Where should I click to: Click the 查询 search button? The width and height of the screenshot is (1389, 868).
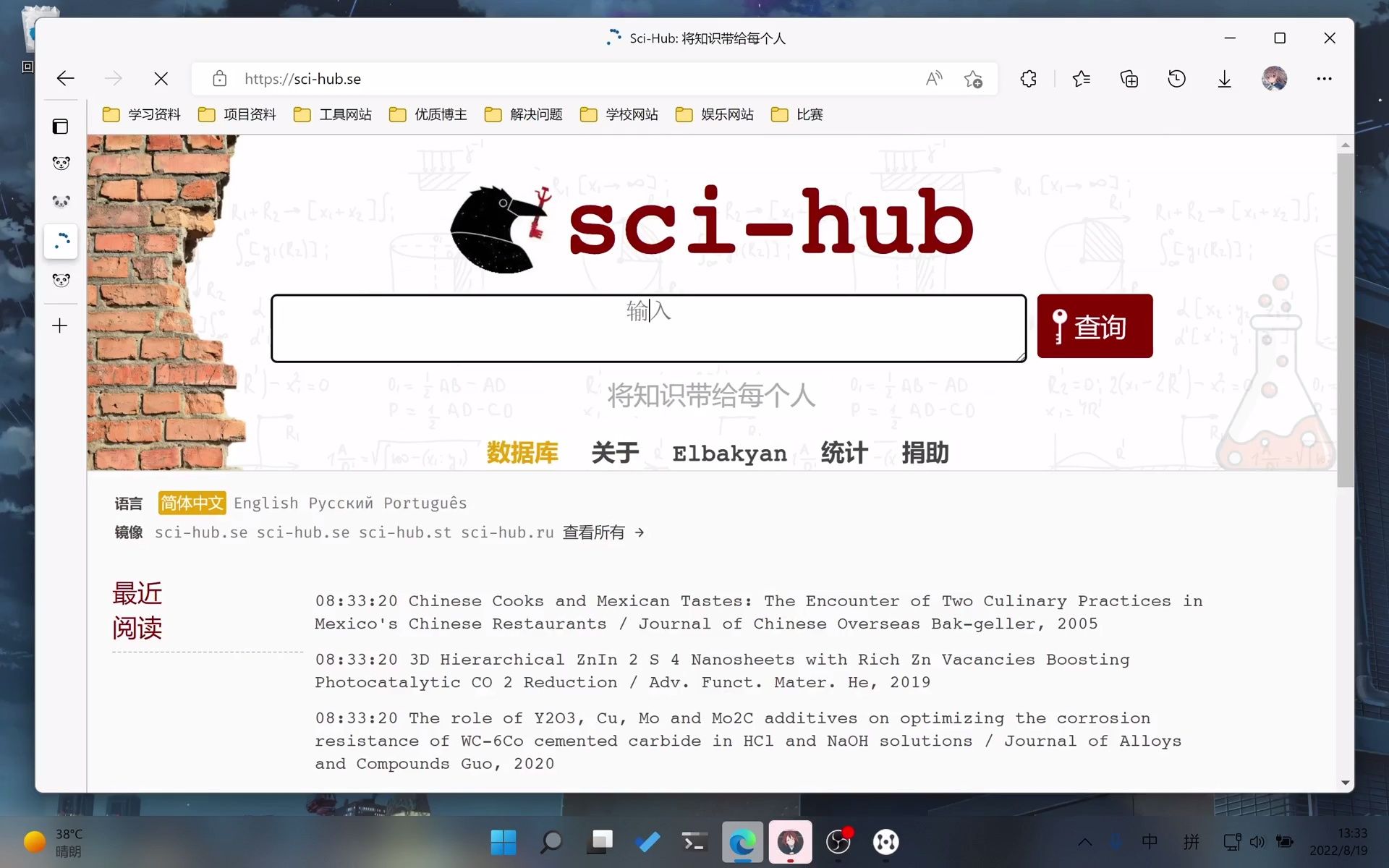1094,325
